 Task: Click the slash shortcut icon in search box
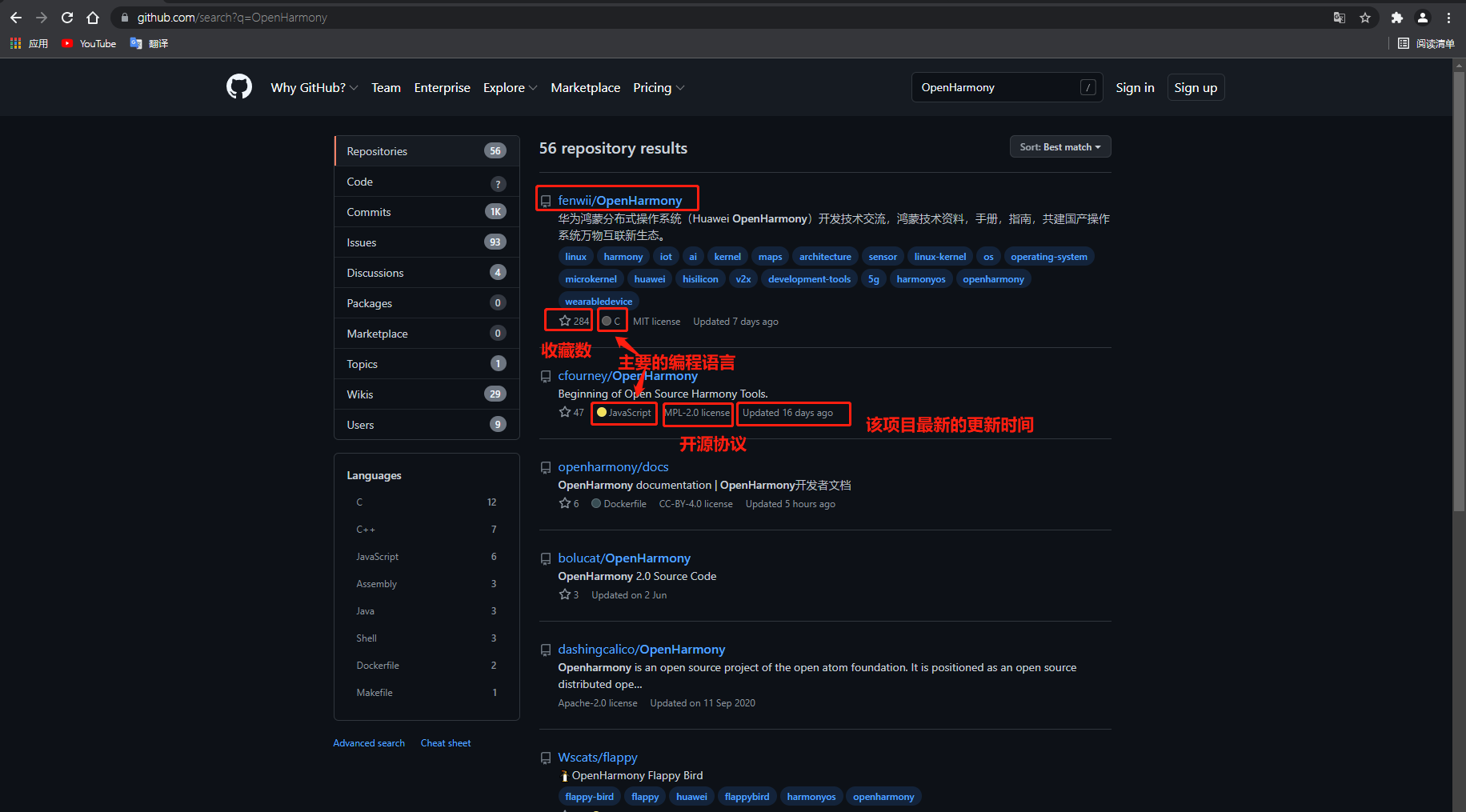[1087, 87]
